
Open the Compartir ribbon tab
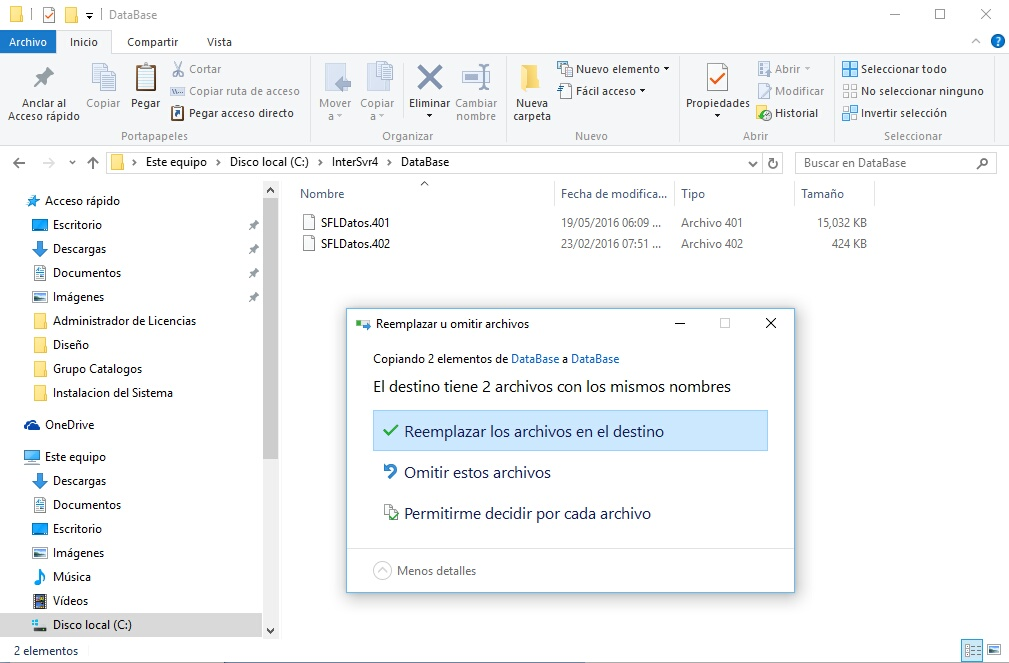pyautogui.click(x=152, y=42)
